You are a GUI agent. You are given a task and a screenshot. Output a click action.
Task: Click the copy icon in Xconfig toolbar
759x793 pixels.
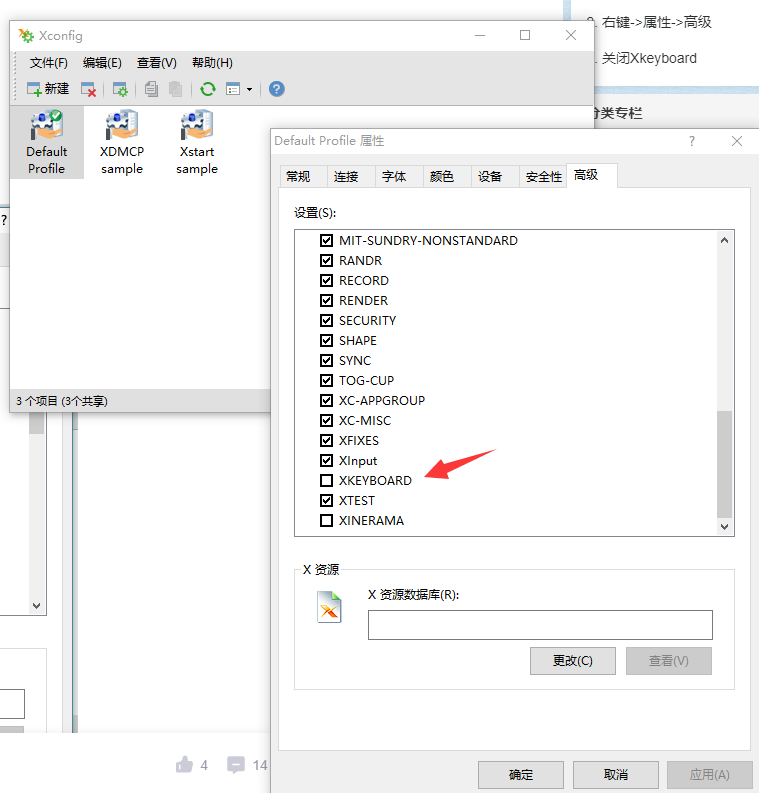tap(151, 90)
